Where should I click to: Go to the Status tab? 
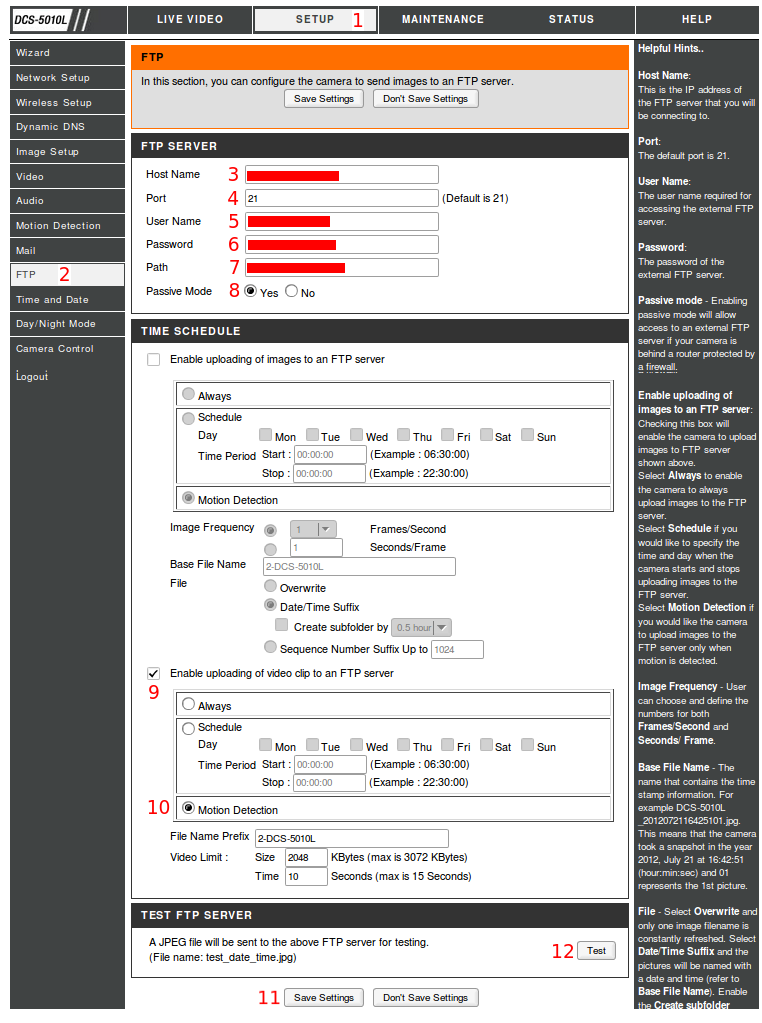click(x=571, y=20)
